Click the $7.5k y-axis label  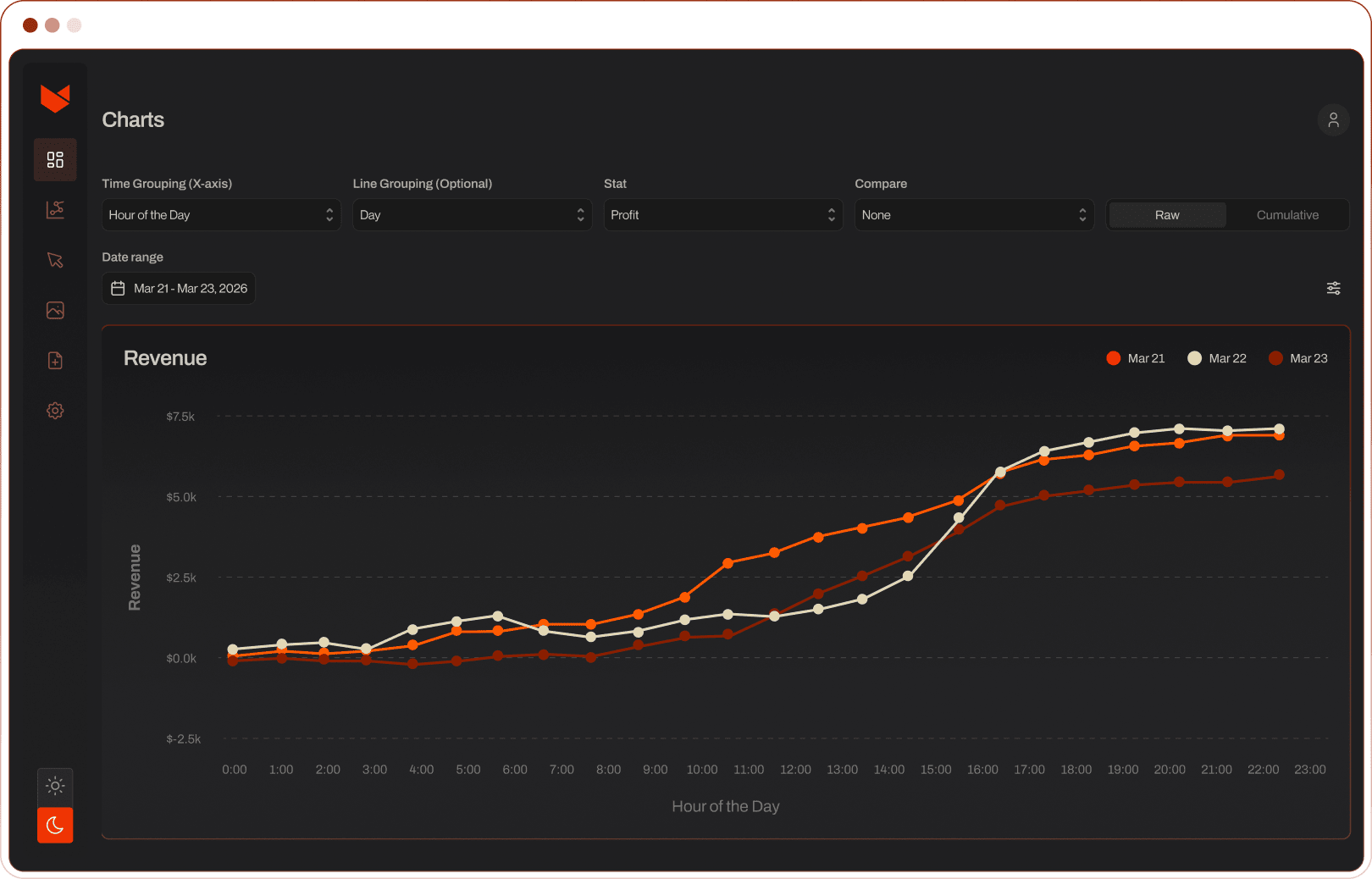180,417
